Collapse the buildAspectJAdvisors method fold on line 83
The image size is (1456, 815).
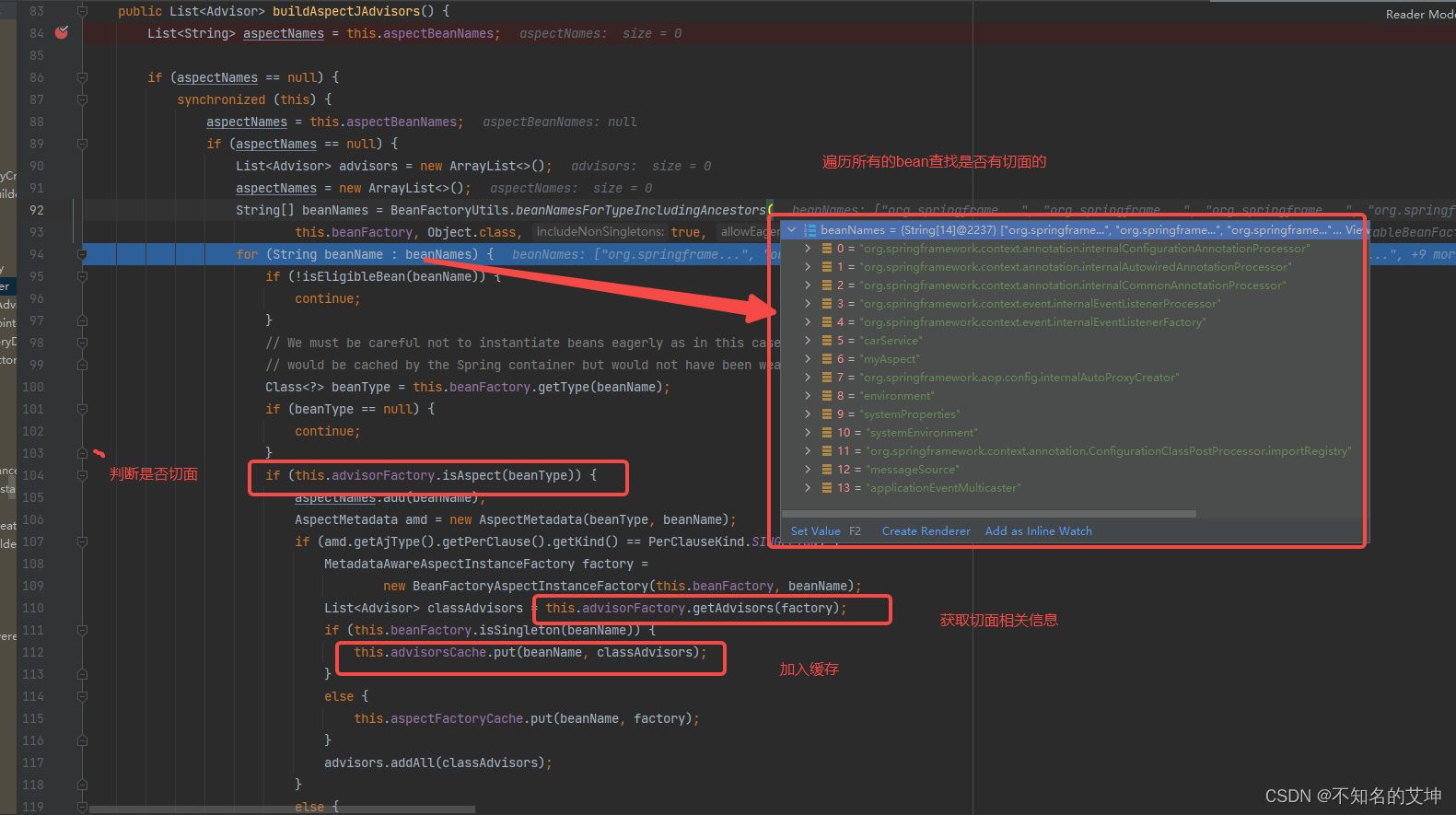tap(82, 11)
